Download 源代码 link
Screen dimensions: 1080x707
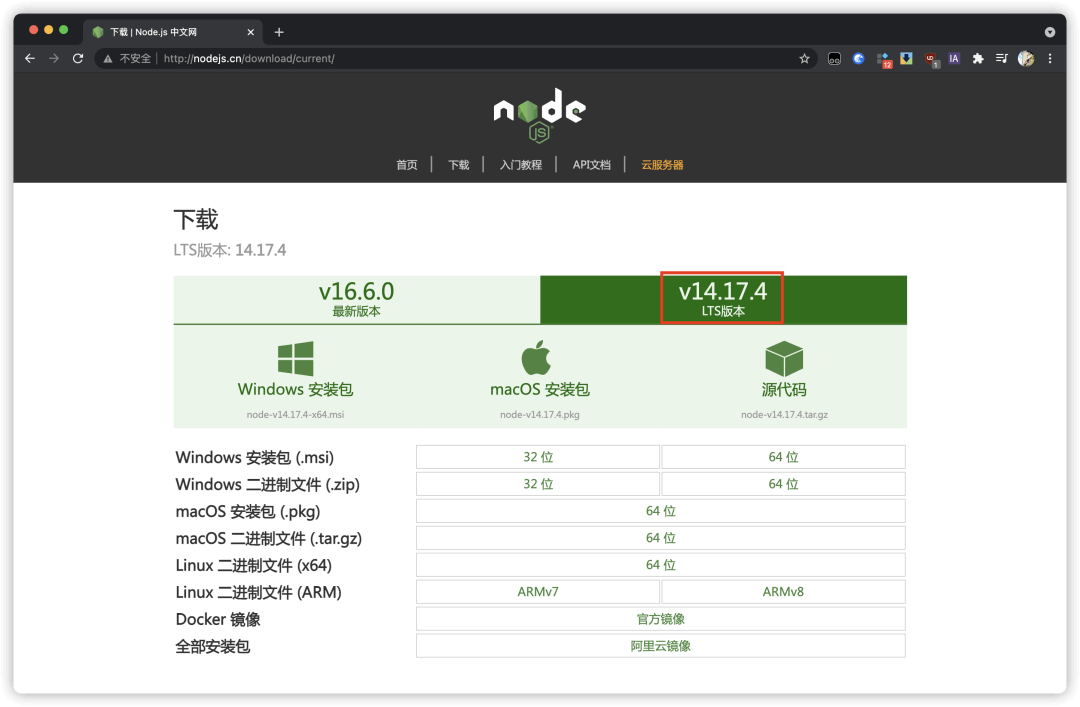pos(784,389)
